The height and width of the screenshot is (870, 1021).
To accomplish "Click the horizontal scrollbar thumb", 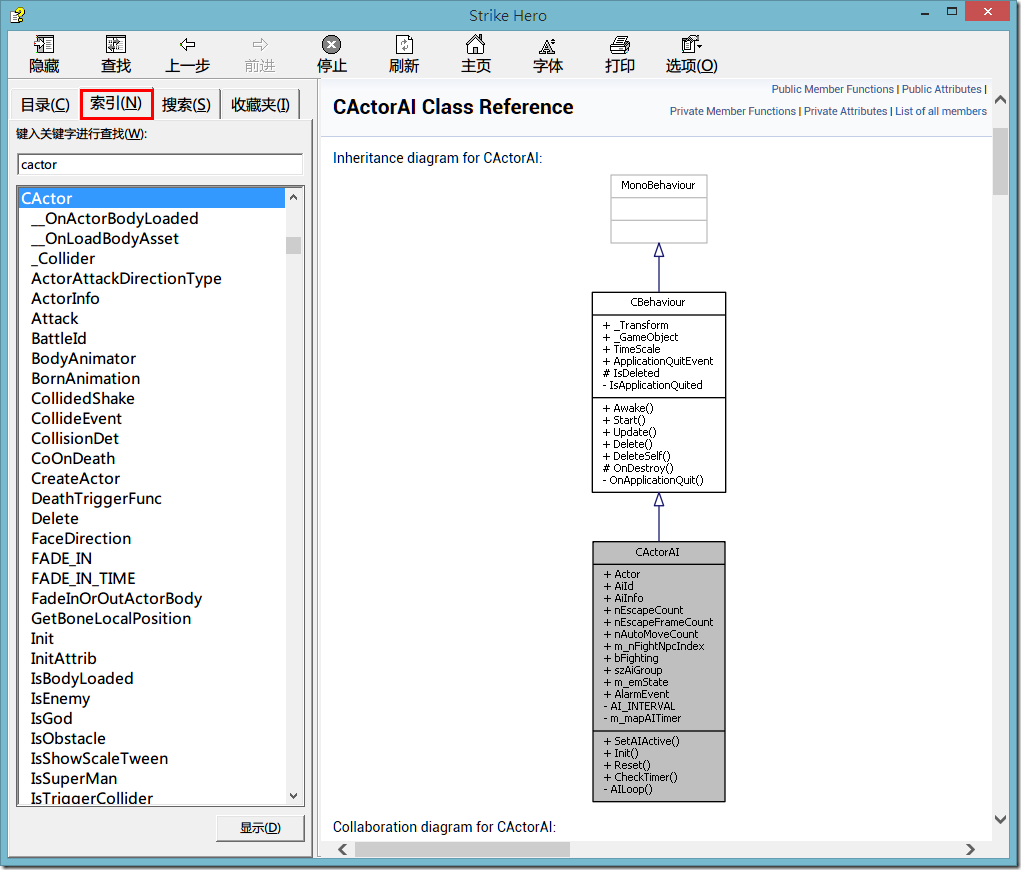I will tap(462, 849).
